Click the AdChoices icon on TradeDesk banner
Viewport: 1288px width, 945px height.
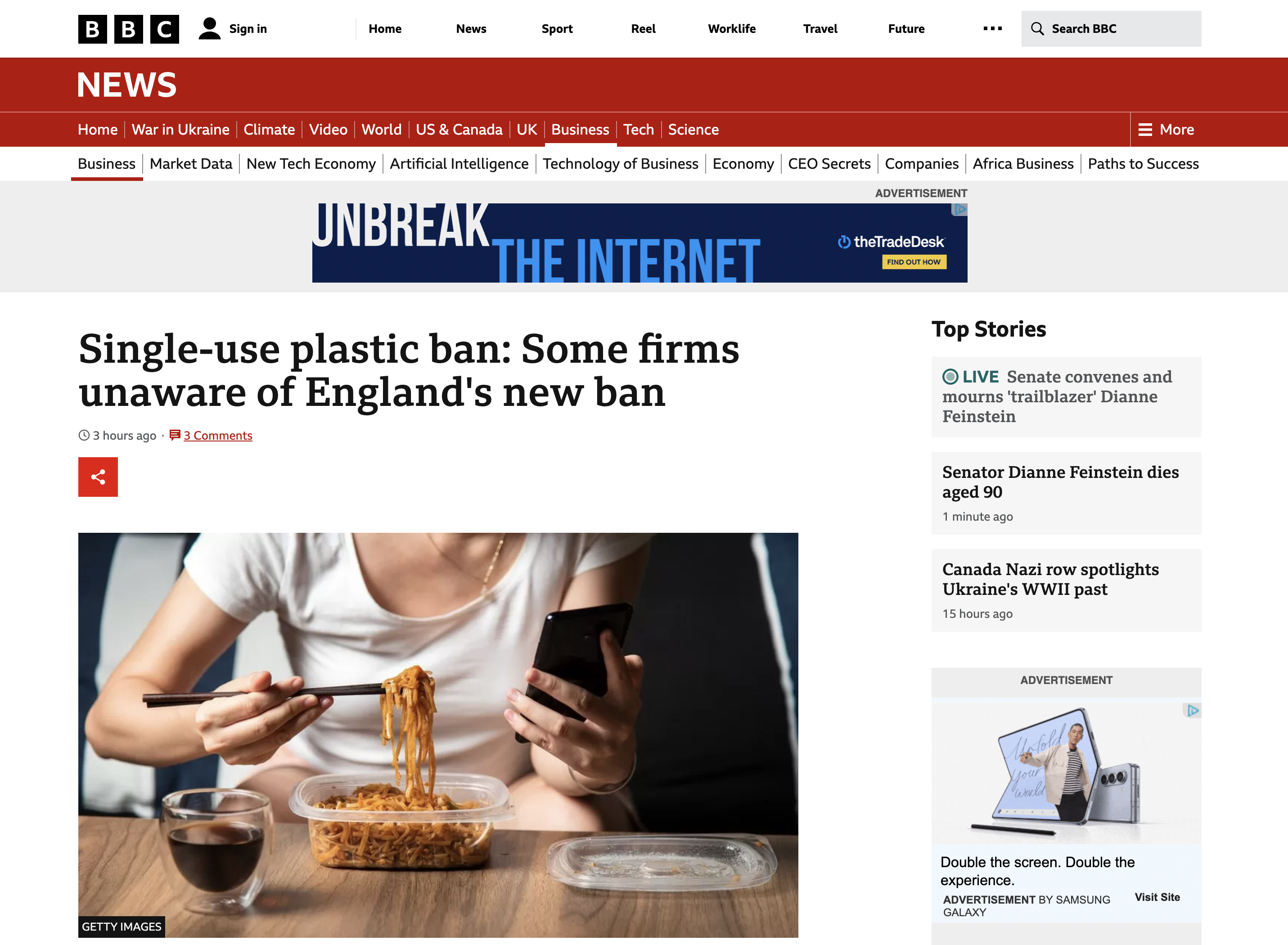pyautogui.click(x=959, y=209)
